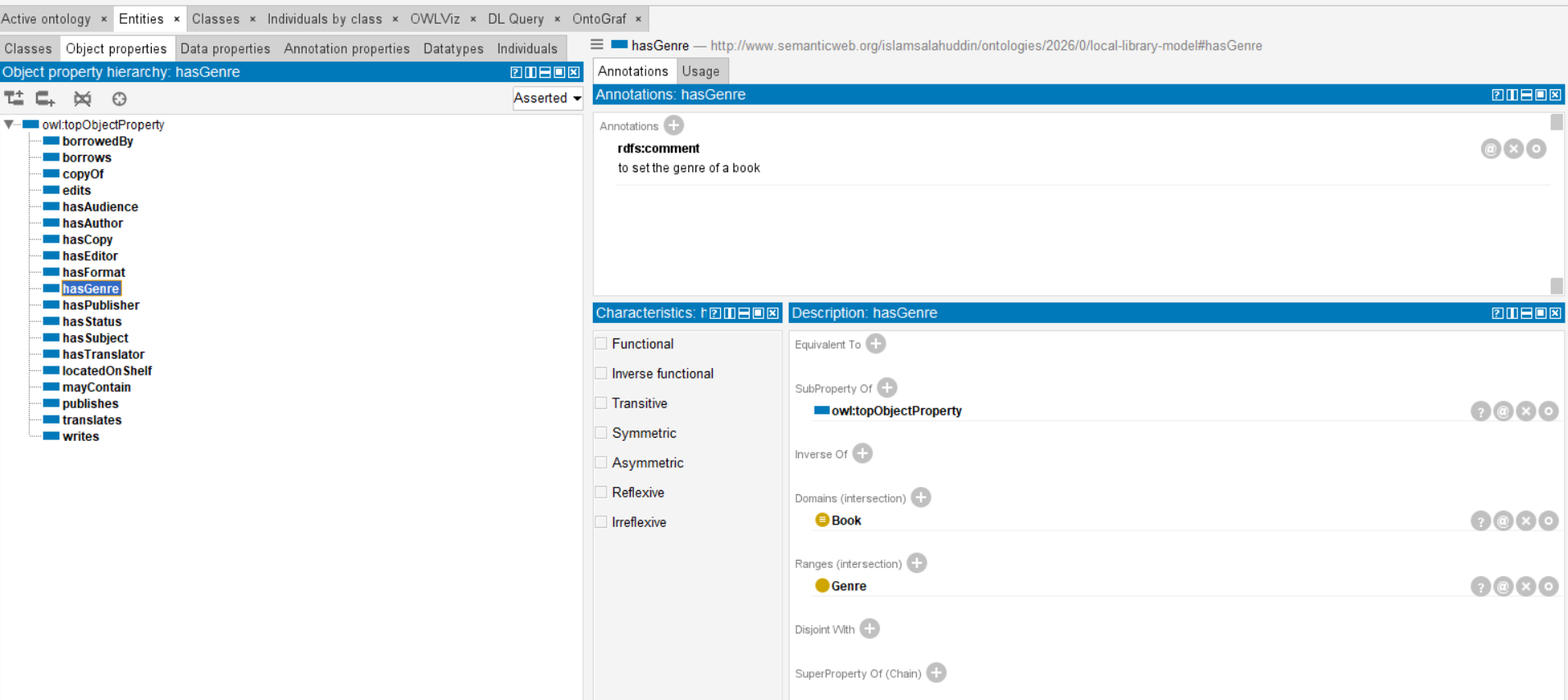Check the Symmetric characteristic

pyautogui.click(x=601, y=433)
